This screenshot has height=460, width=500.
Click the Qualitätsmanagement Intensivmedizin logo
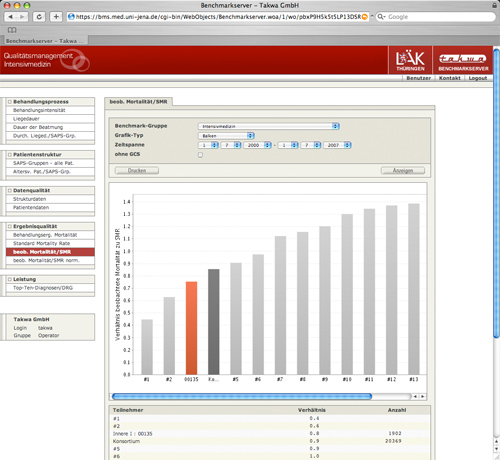coord(46,60)
